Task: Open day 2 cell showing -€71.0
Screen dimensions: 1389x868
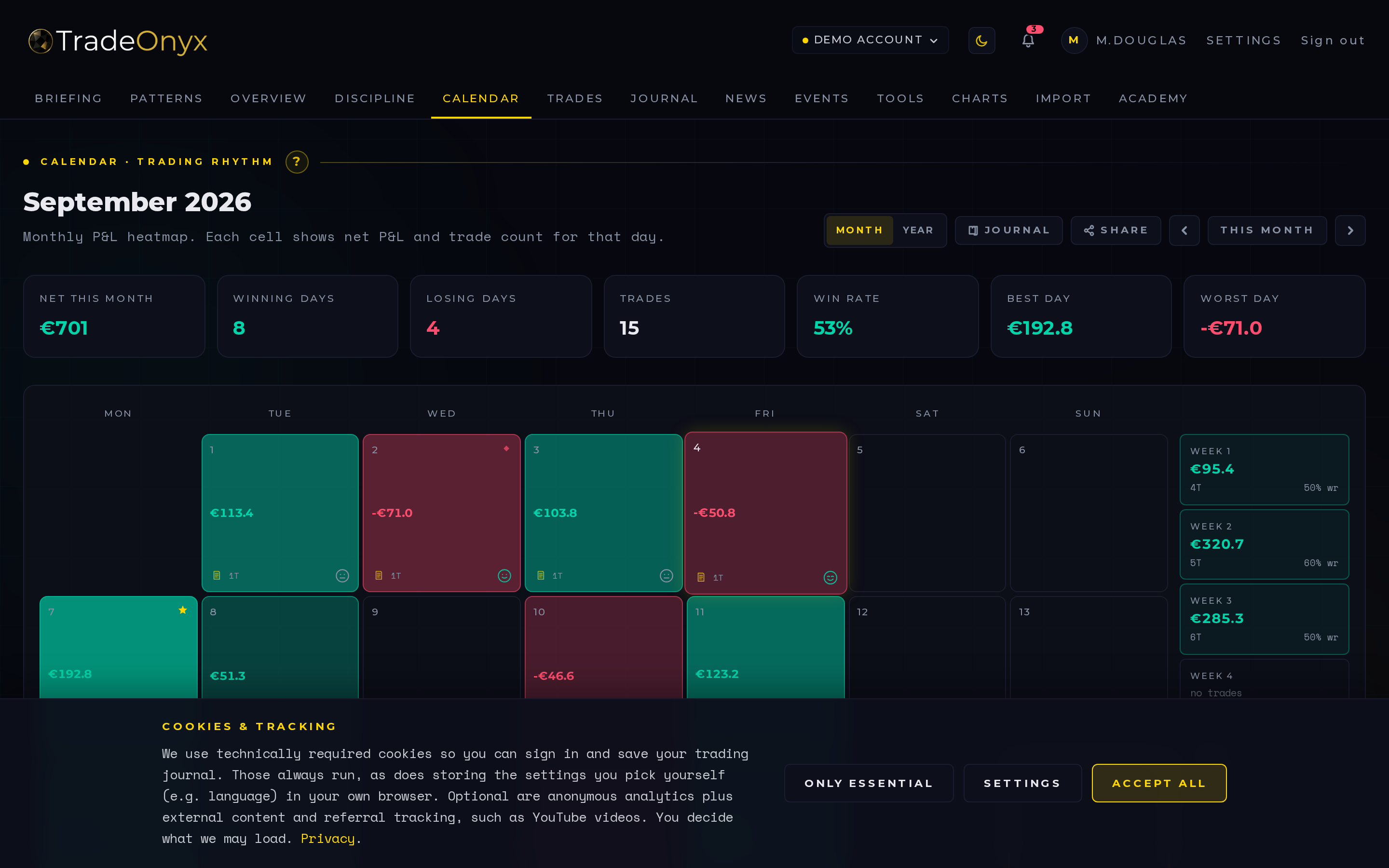Action: (x=441, y=513)
